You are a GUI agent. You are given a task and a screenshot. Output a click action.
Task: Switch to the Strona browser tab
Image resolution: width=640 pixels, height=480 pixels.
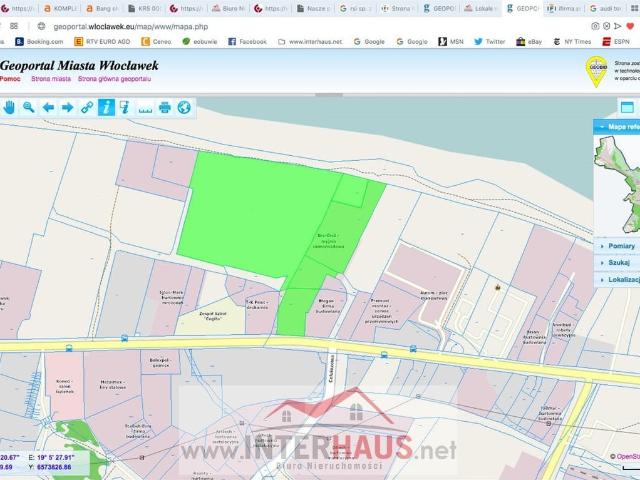click(x=397, y=8)
